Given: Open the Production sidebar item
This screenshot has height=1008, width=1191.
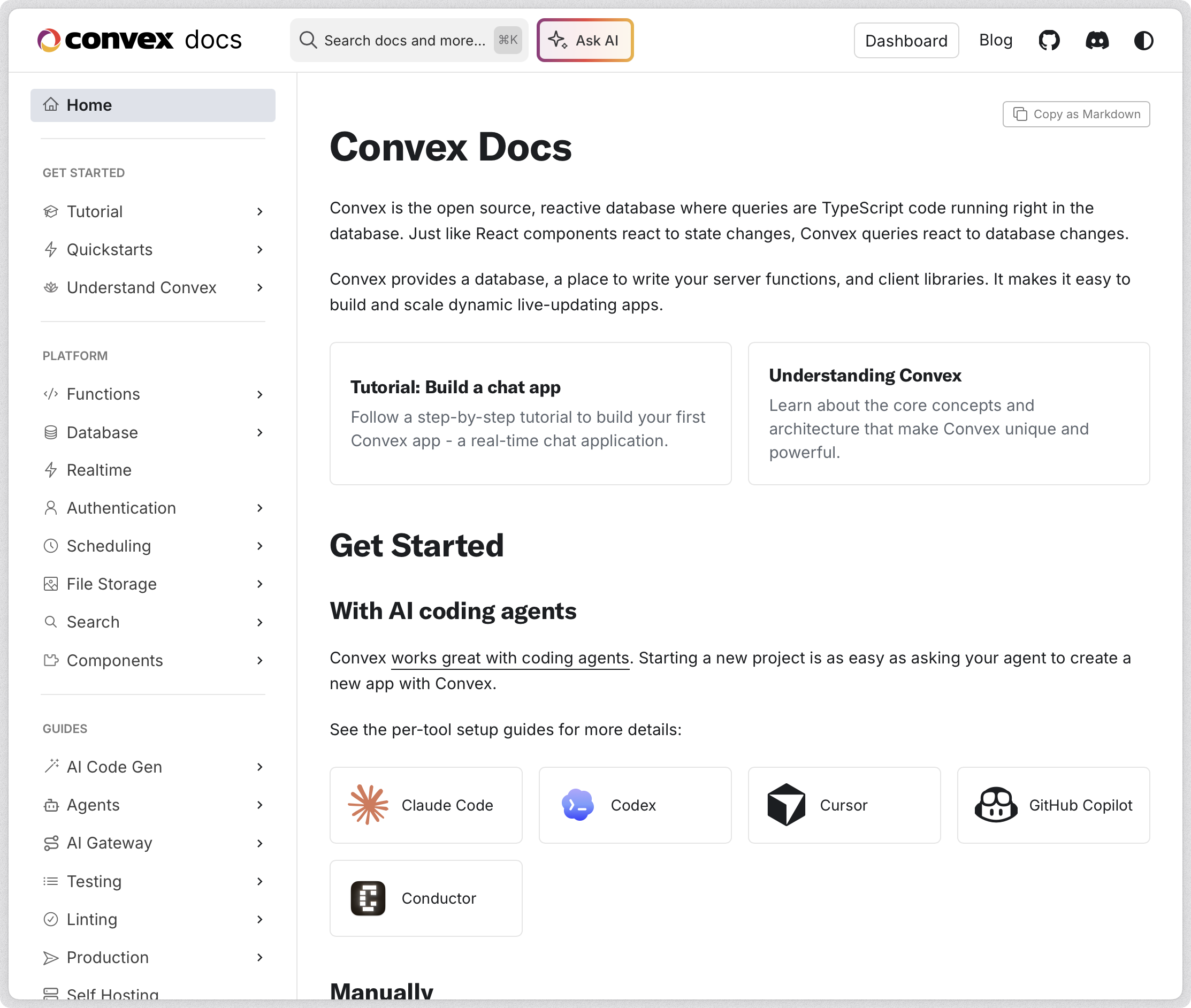Looking at the screenshot, I should click(x=152, y=957).
